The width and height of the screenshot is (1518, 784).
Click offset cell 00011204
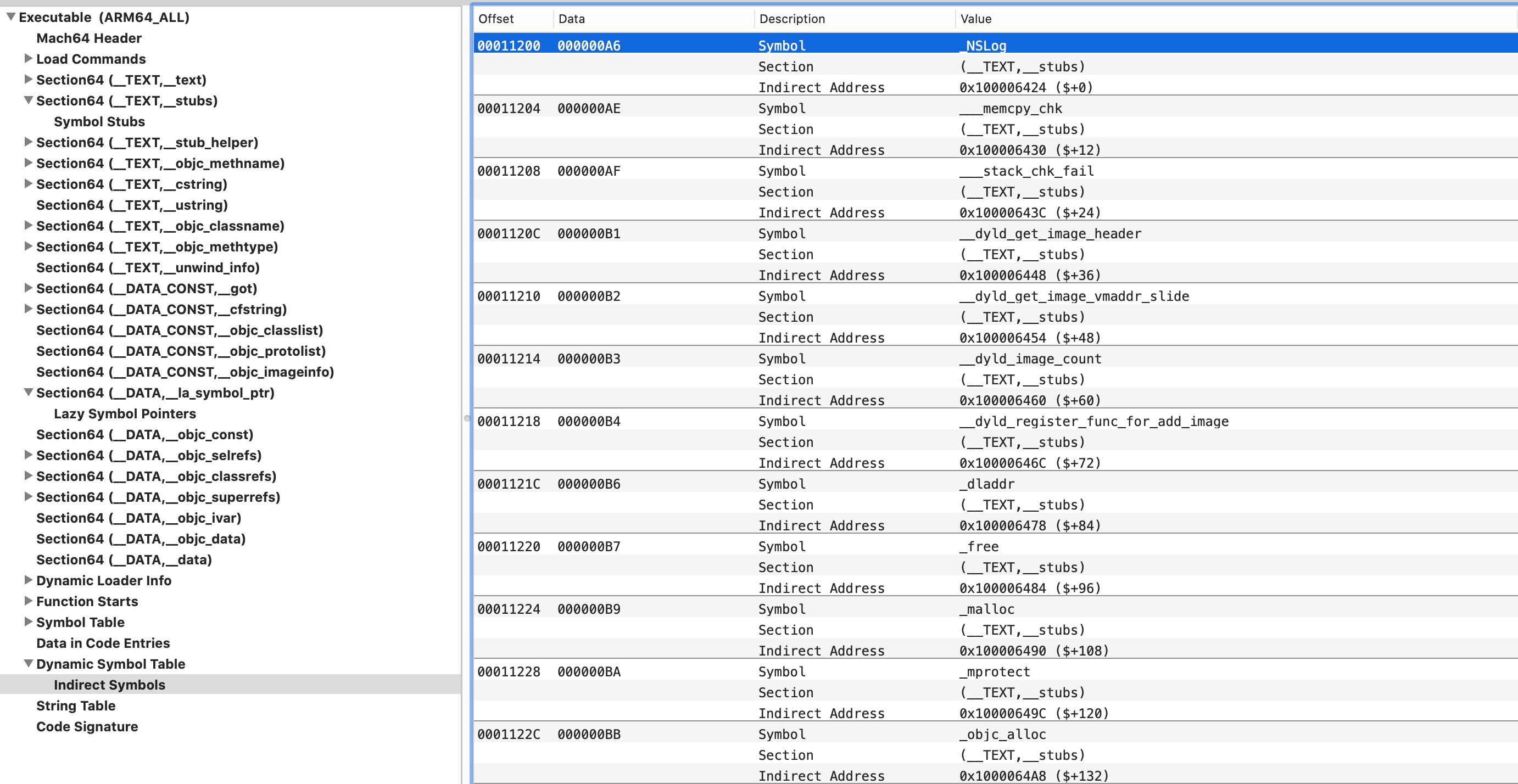(509, 108)
